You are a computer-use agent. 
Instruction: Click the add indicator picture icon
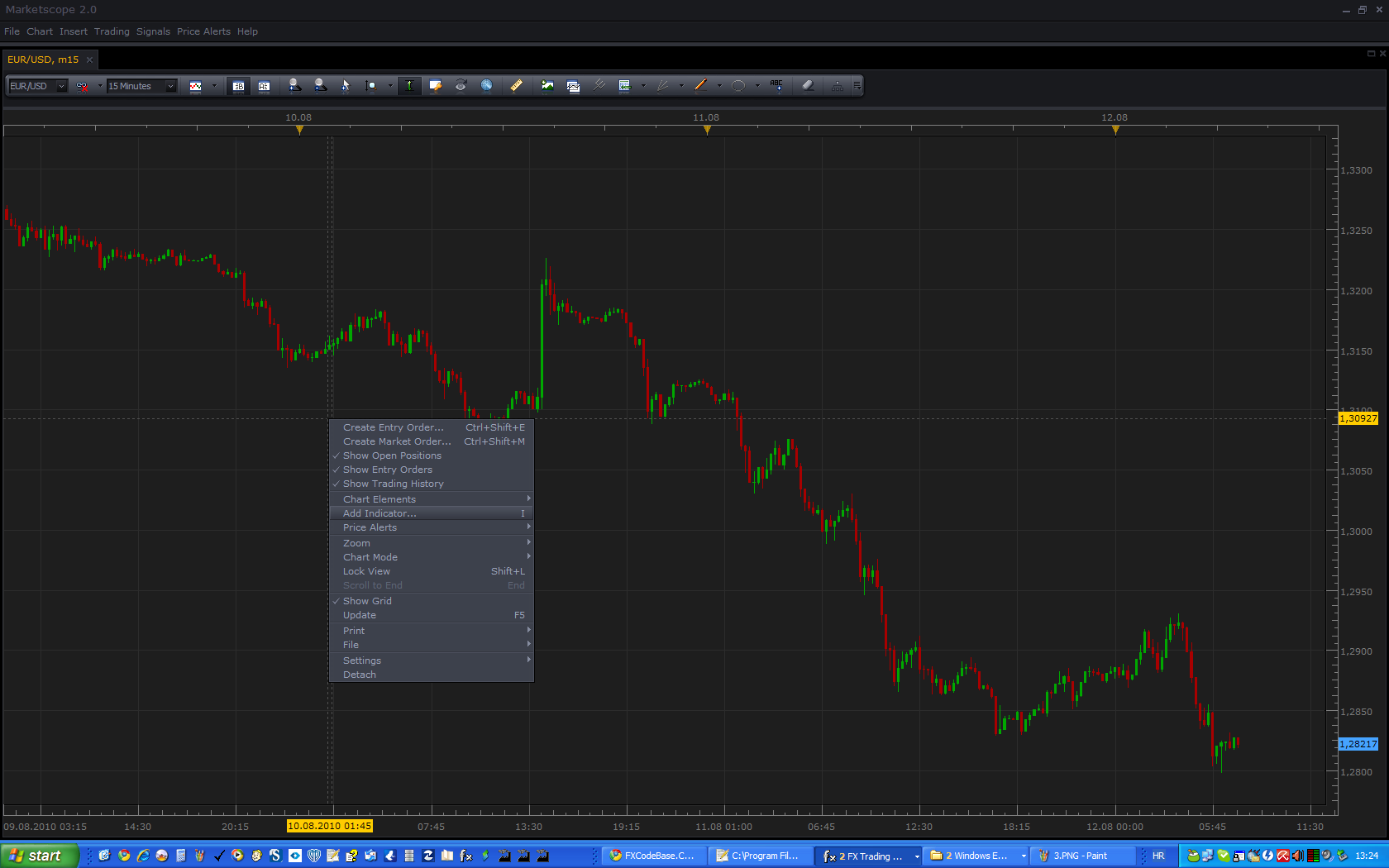[x=547, y=85]
